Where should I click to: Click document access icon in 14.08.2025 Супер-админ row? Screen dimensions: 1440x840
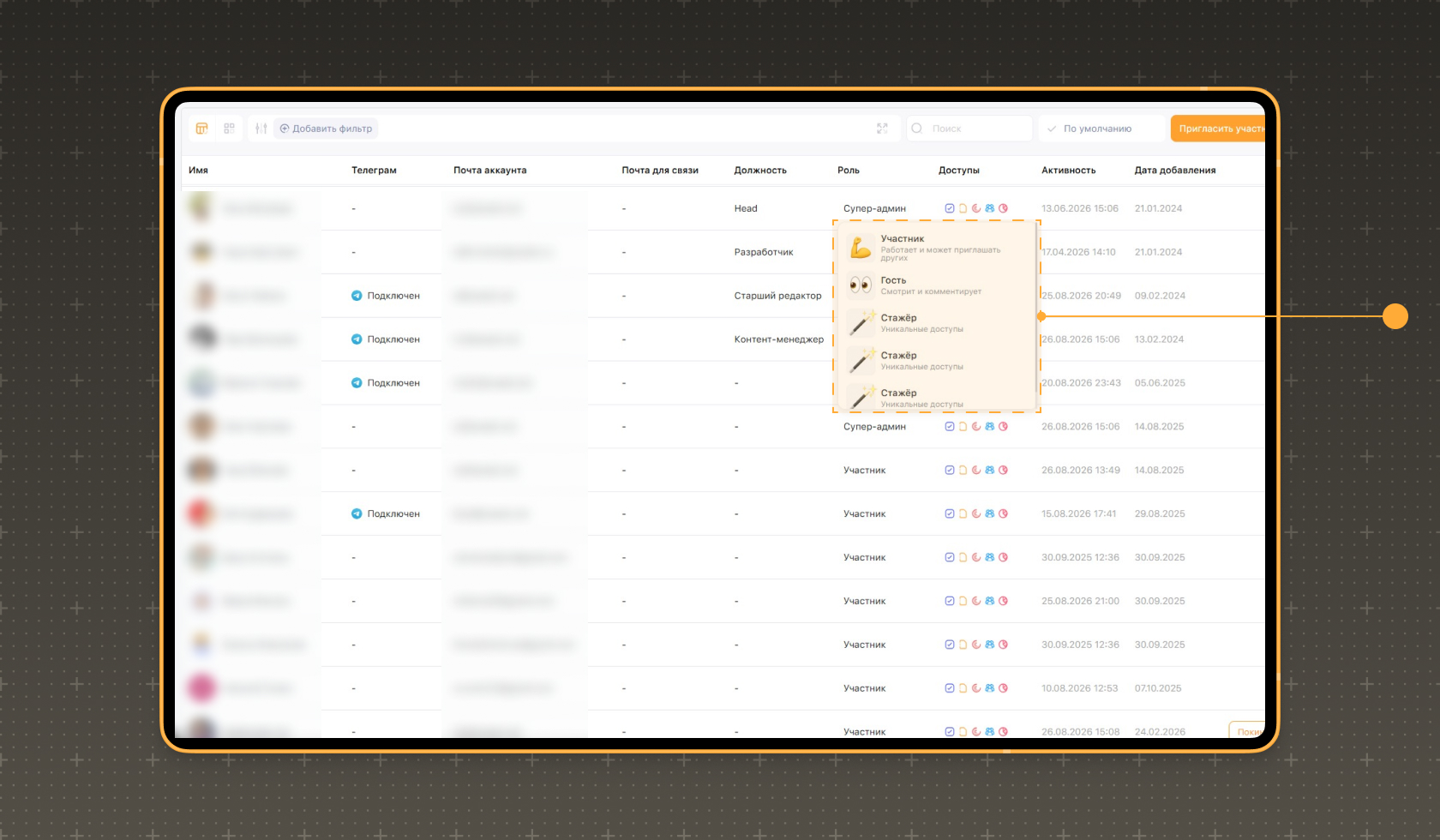pyautogui.click(x=963, y=426)
